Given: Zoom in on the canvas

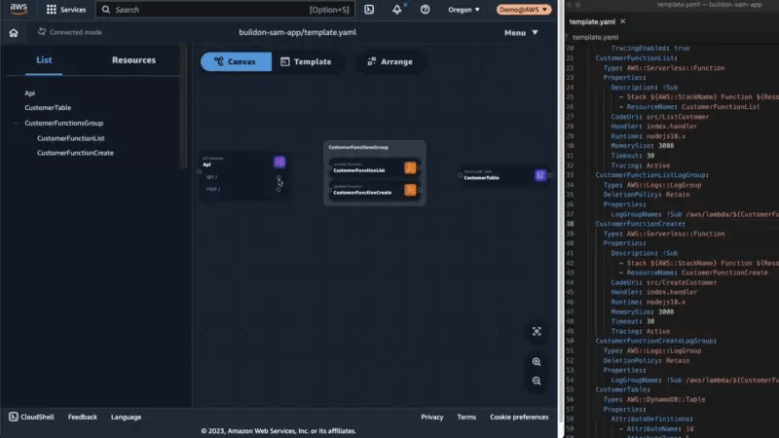Looking at the screenshot, I should tap(537, 362).
